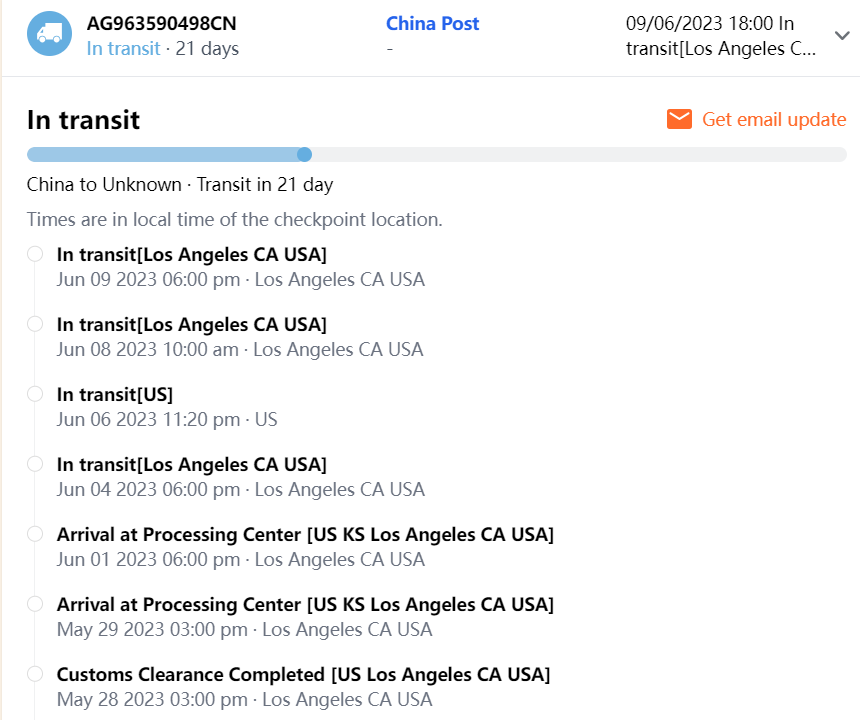Click the transit progress bar handle
This screenshot has height=720, width=860.
[305, 154]
